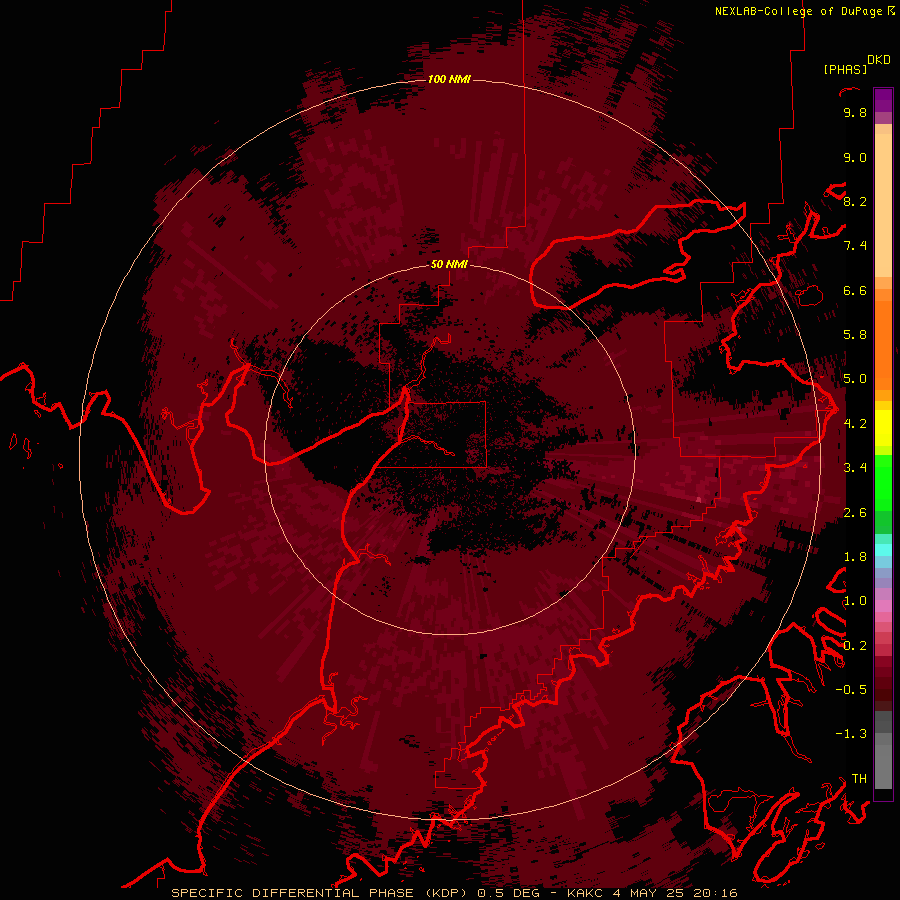Click the 5.0 legend value
This screenshot has width=900, height=900.
click(x=855, y=379)
